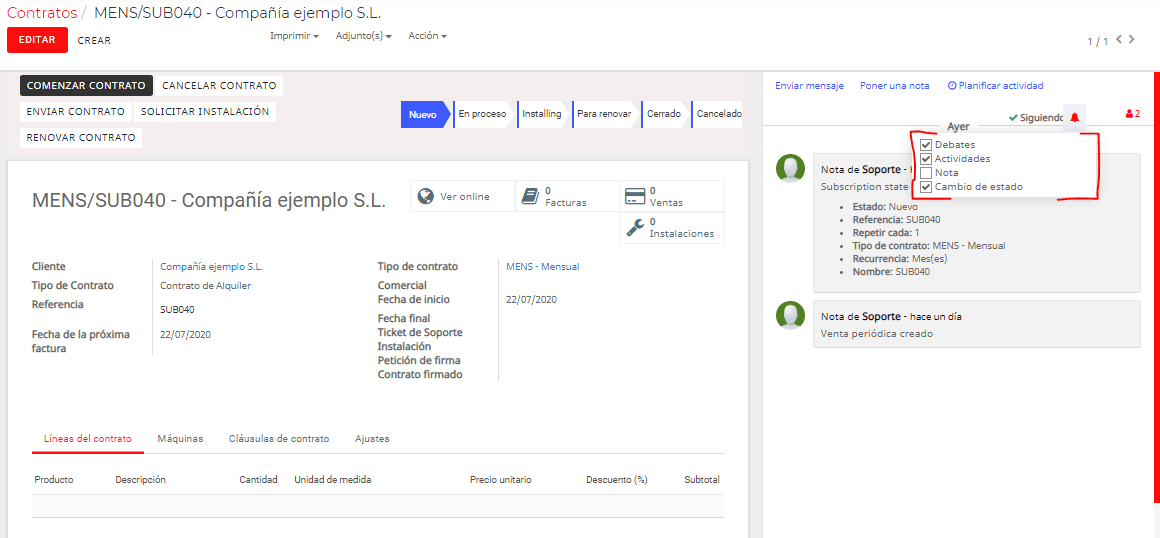Select the Cancelado stage
The height and width of the screenshot is (538, 1160).
click(x=717, y=115)
